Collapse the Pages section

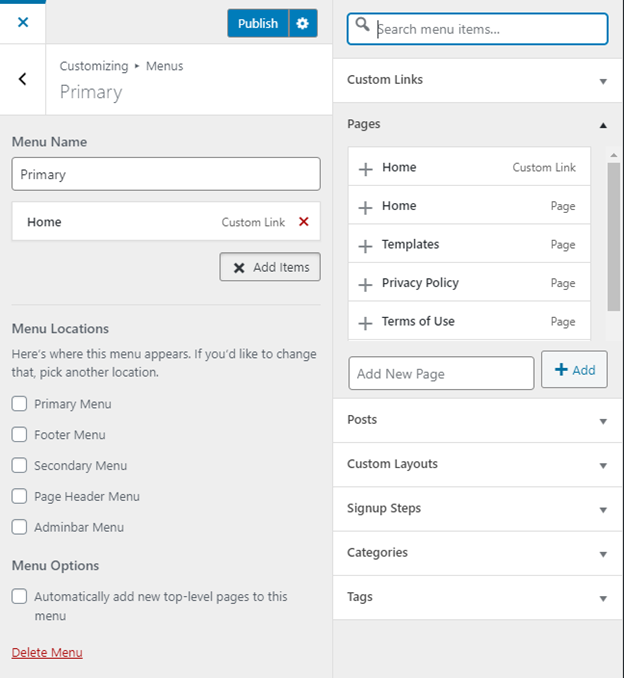click(477, 124)
